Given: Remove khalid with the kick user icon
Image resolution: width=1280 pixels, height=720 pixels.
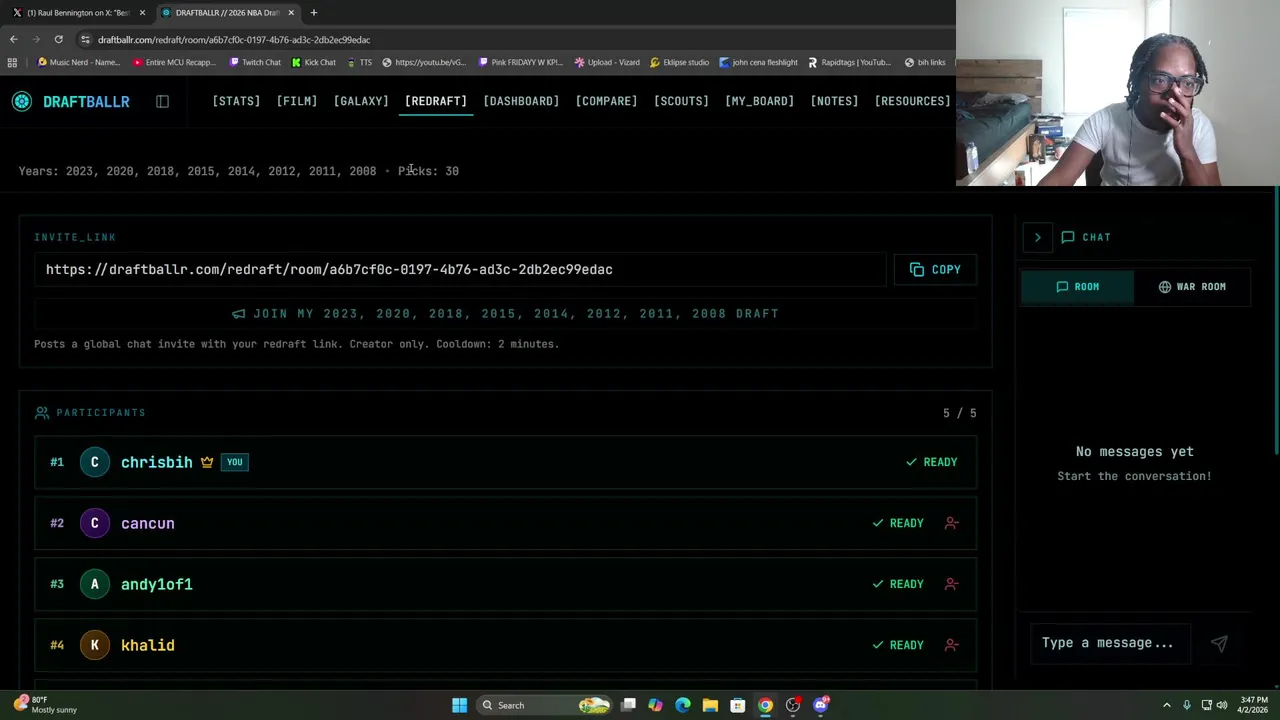Looking at the screenshot, I should (951, 645).
